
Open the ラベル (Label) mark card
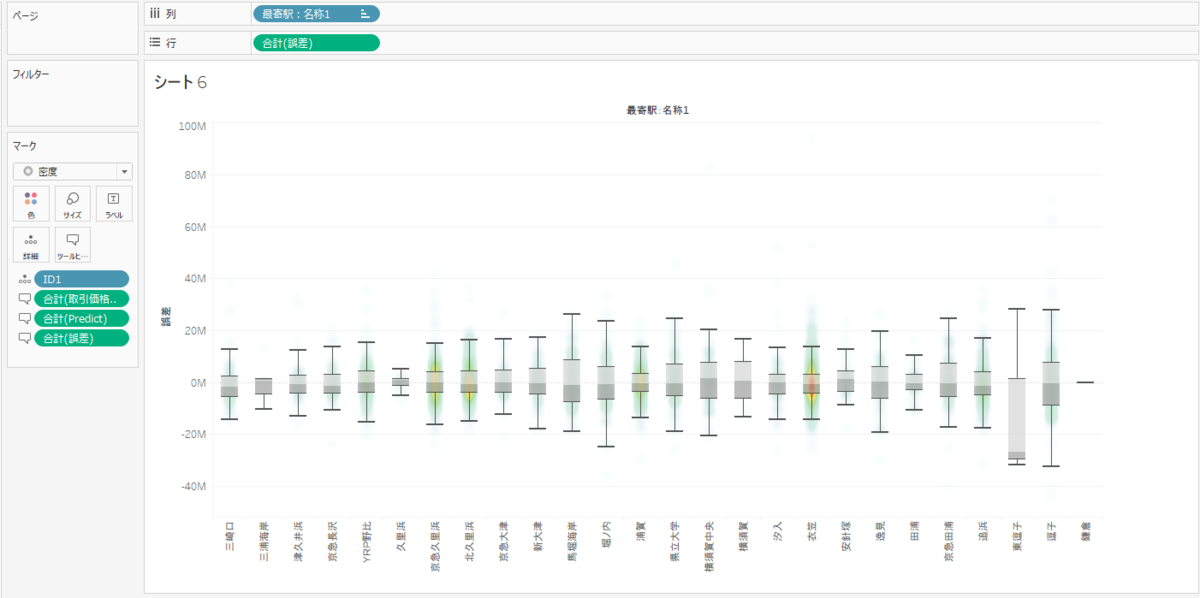click(113, 204)
